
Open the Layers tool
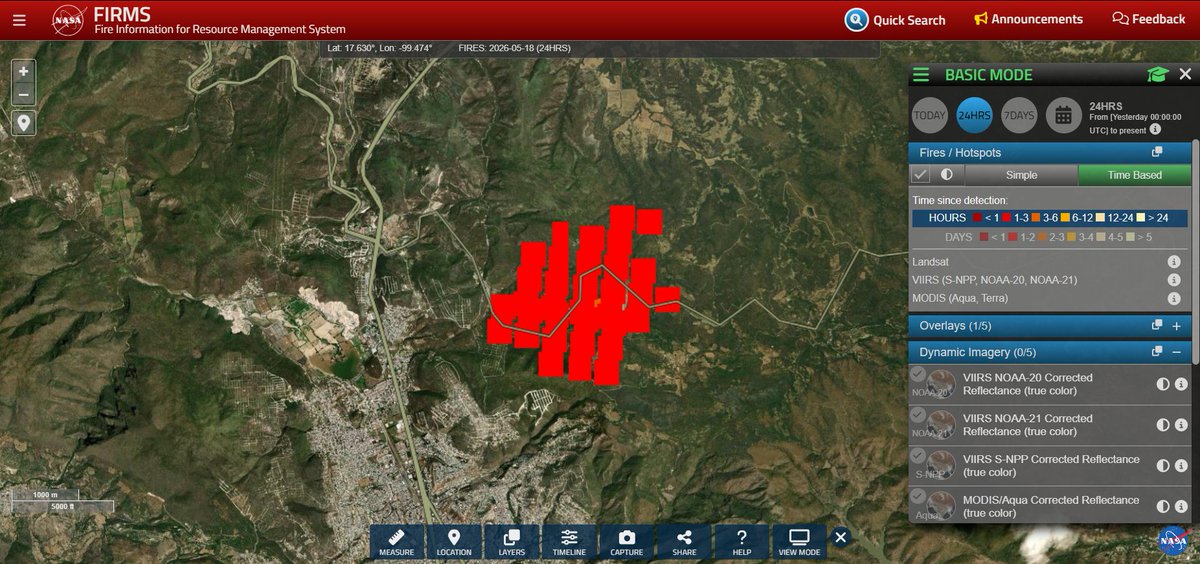coord(512,542)
